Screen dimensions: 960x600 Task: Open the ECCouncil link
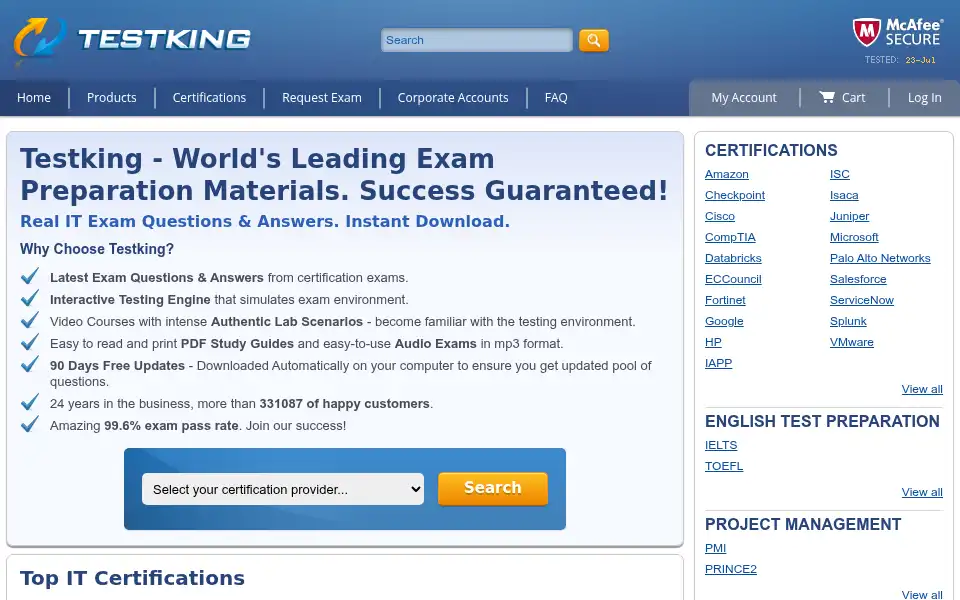[733, 279]
